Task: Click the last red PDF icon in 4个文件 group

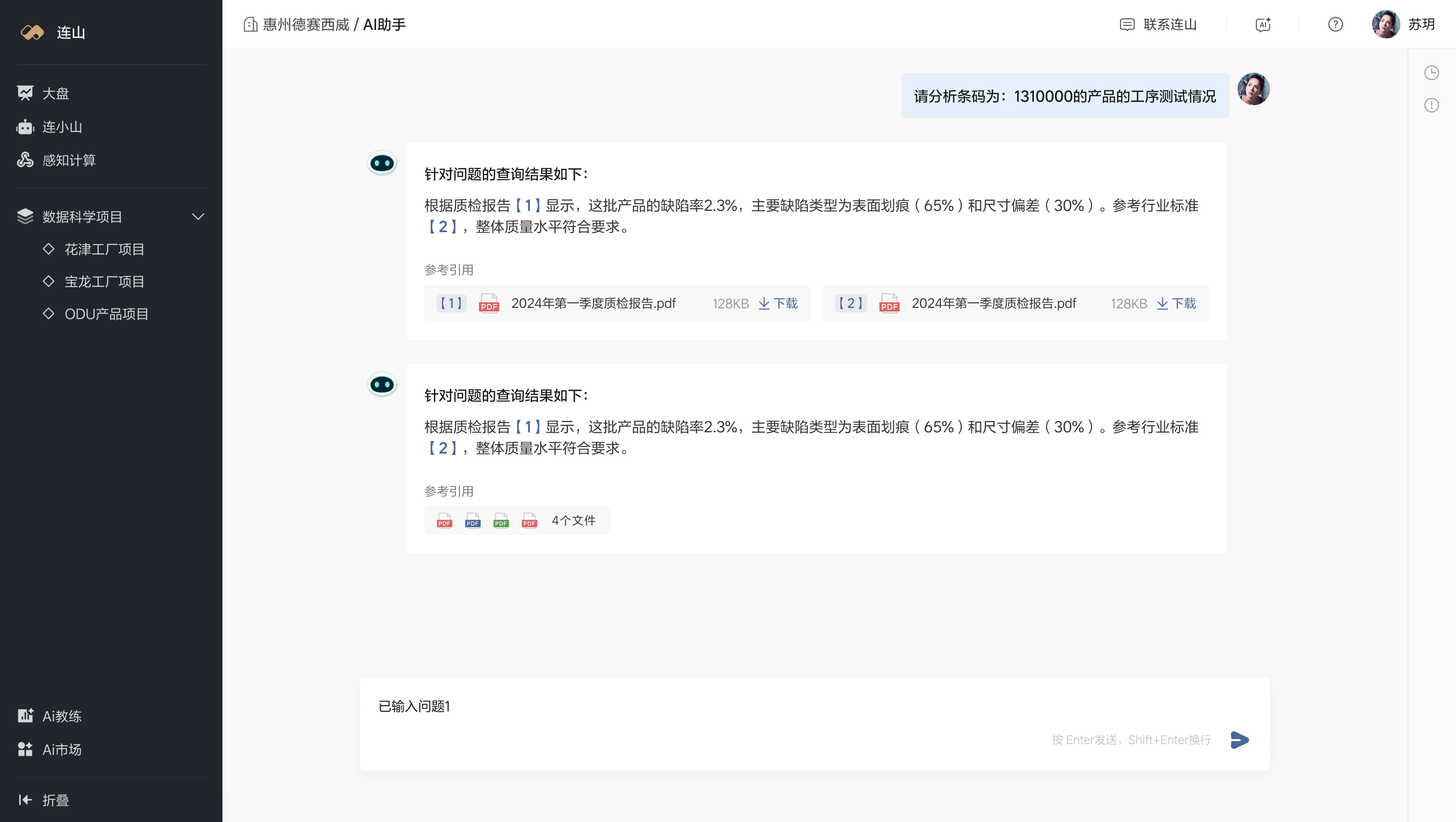Action: pyautogui.click(x=530, y=521)
